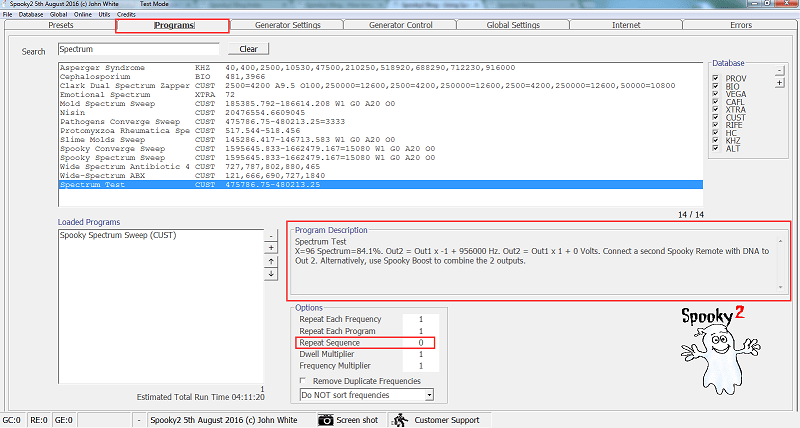Open the Online menu

(x=82, y=14)
